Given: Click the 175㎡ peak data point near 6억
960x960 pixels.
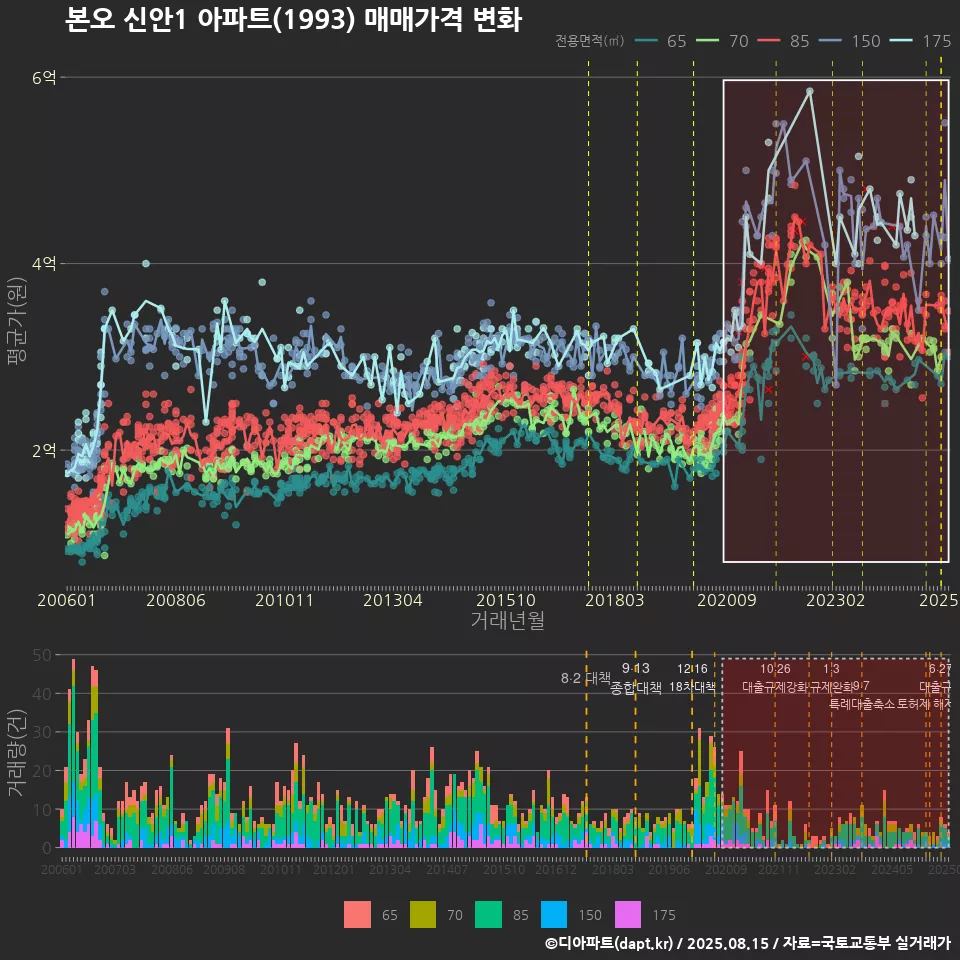Looking at the screenshot, I should pyautogui.click(x=810, y=91).
